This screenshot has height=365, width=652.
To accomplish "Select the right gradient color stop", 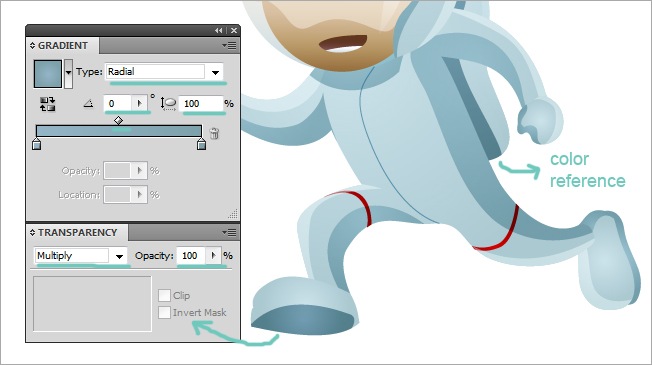I will coord(201,144).
